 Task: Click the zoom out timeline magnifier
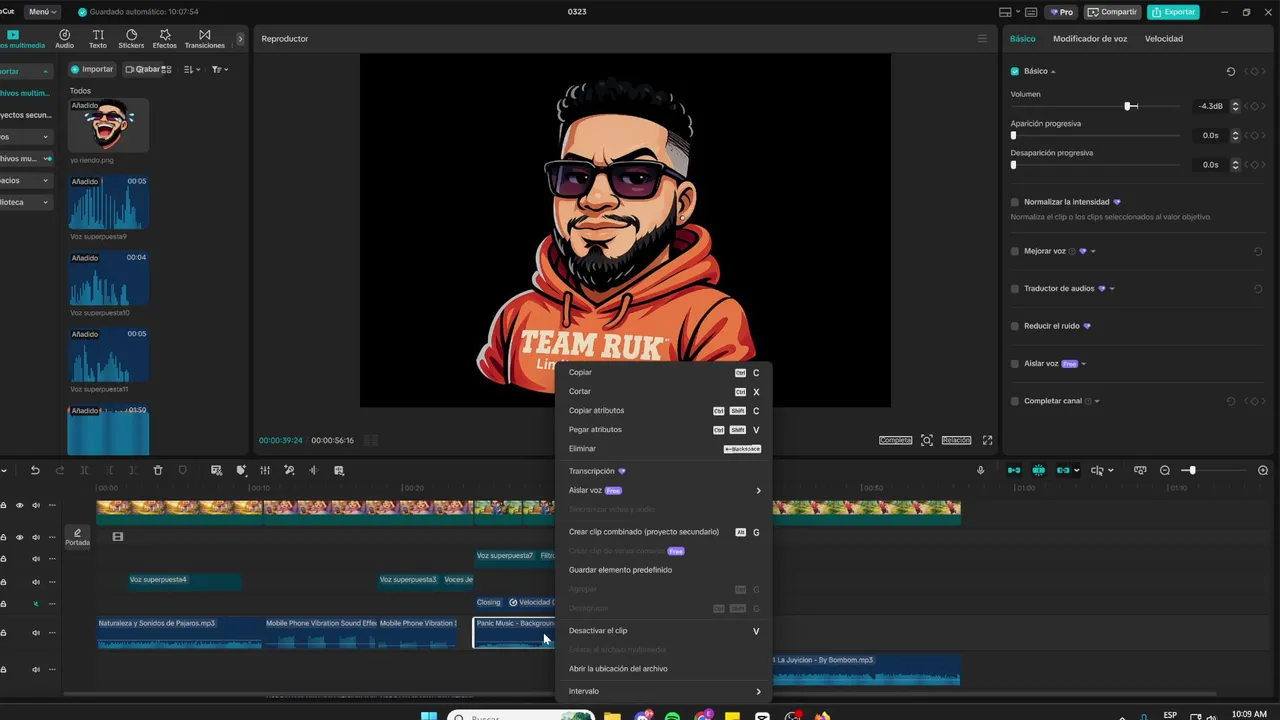(1165, 470)
